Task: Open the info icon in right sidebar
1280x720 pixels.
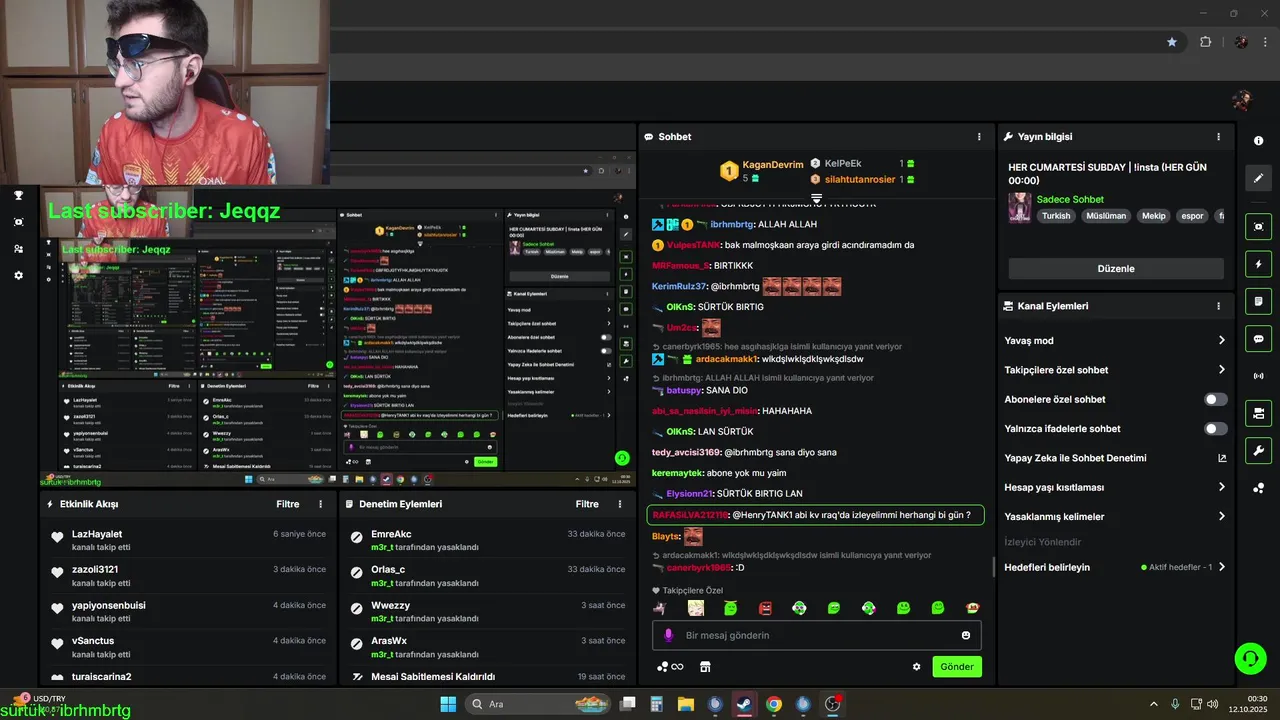Action: click(x=1258, y=141)
